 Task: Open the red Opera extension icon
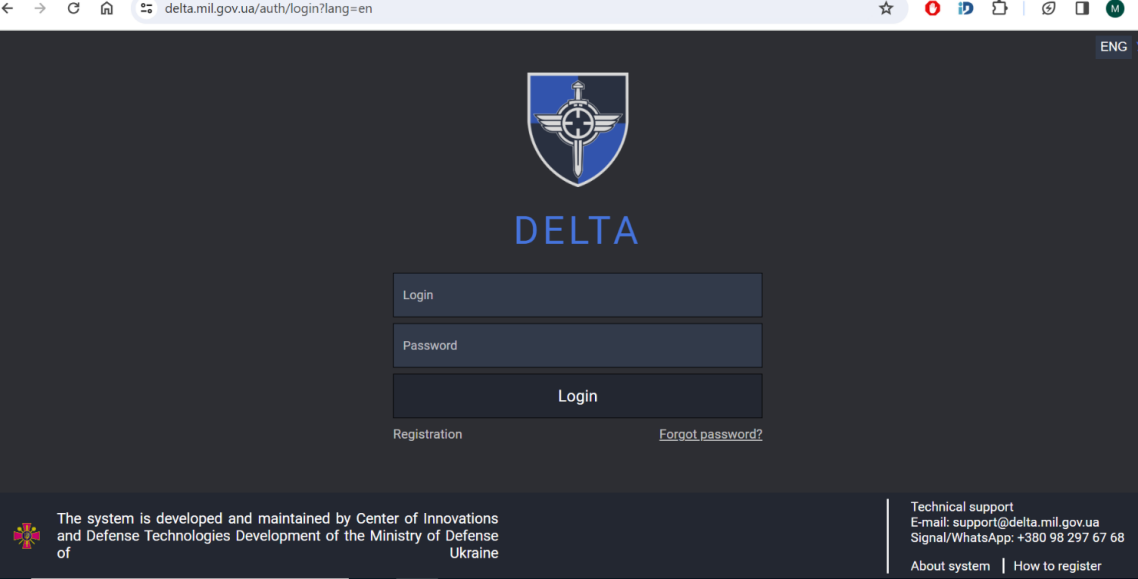(x=933, y=9)
